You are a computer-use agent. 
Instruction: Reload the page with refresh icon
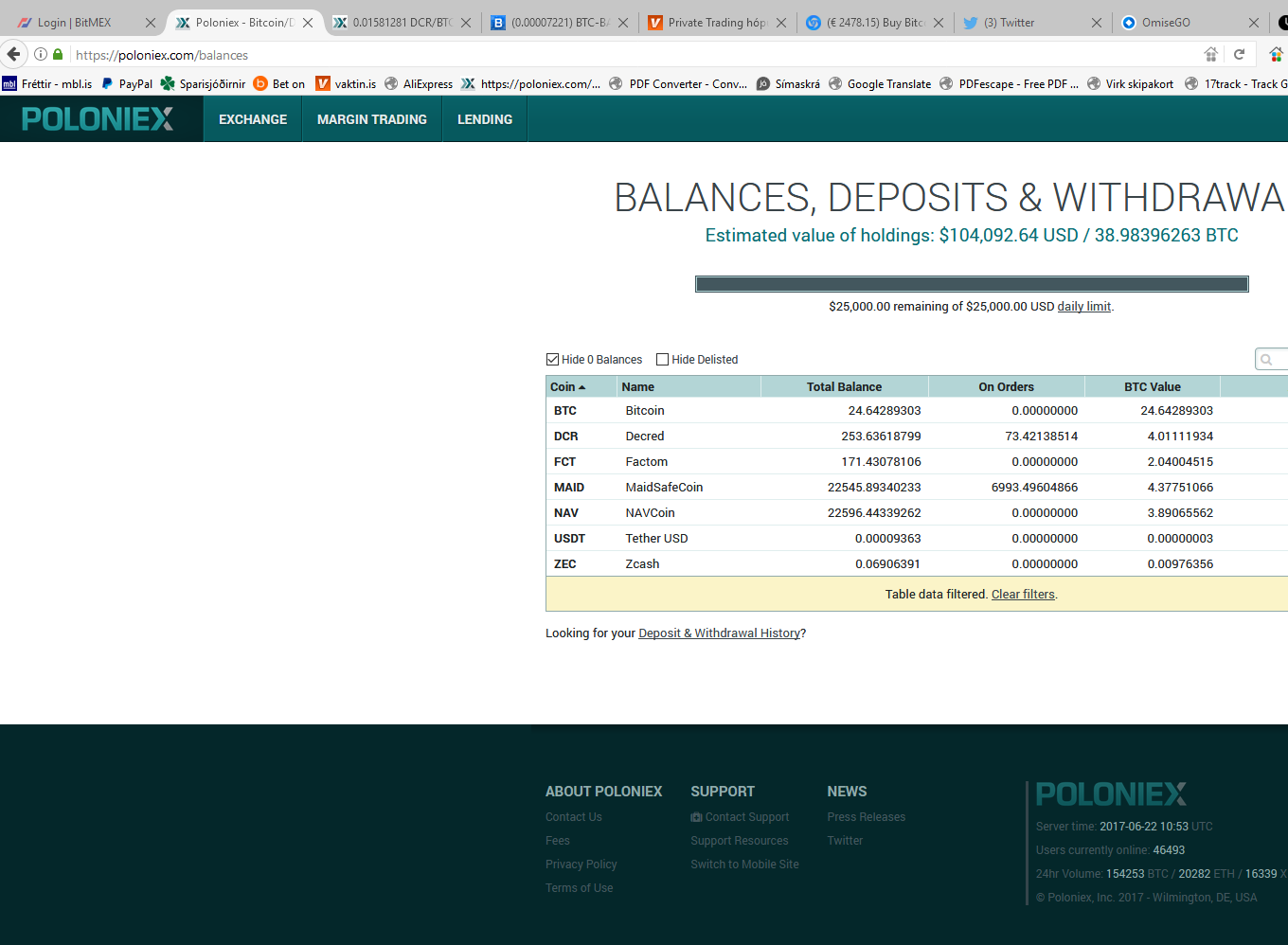pos(1239,54)
